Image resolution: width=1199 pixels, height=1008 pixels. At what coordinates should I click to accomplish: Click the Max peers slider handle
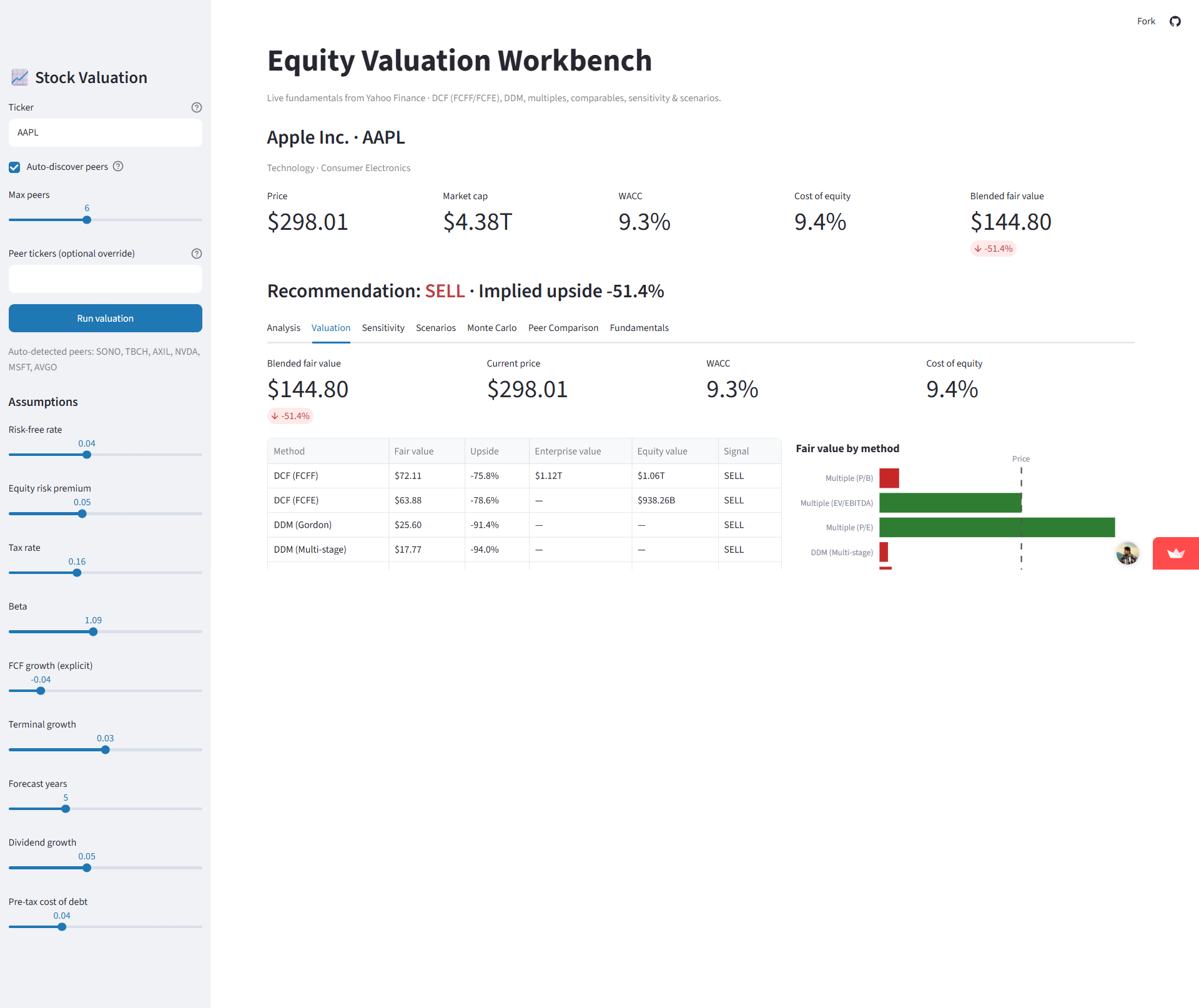pyautogui.click(x=87, y=220)
